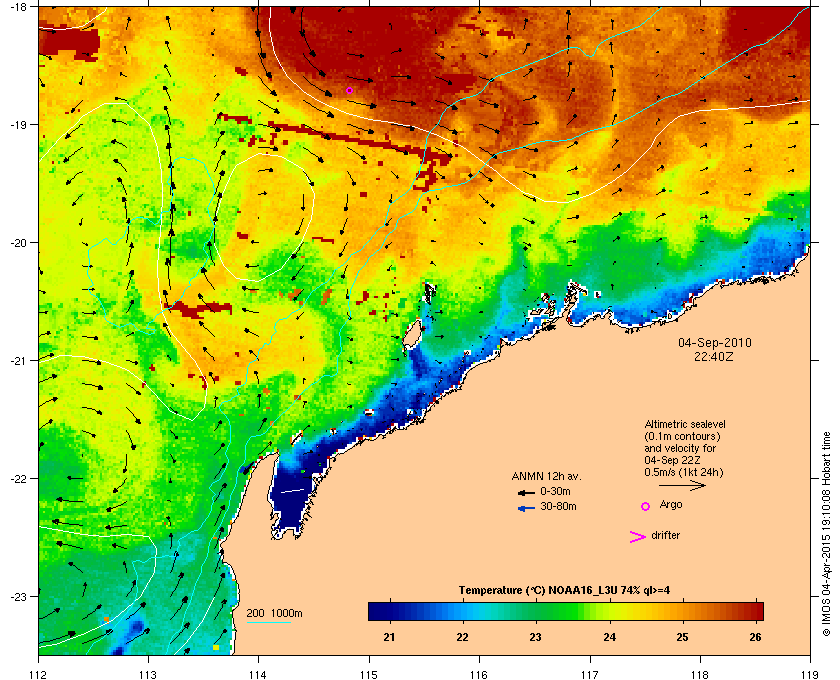Click the magenta Argo float marker on the map

(349, 91)
